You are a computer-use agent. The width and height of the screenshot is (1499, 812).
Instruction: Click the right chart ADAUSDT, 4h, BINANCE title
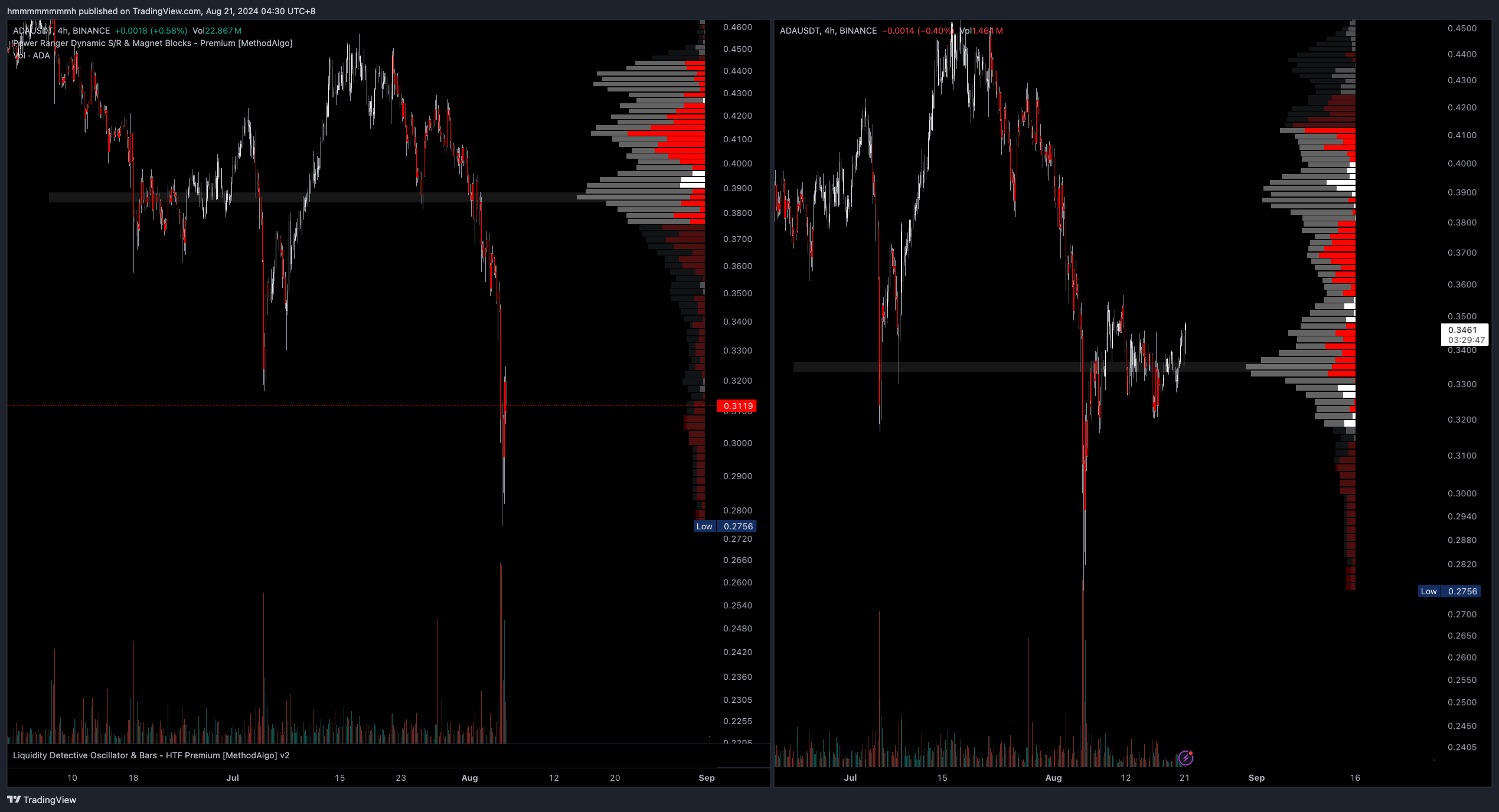click(x=828, y=31)
